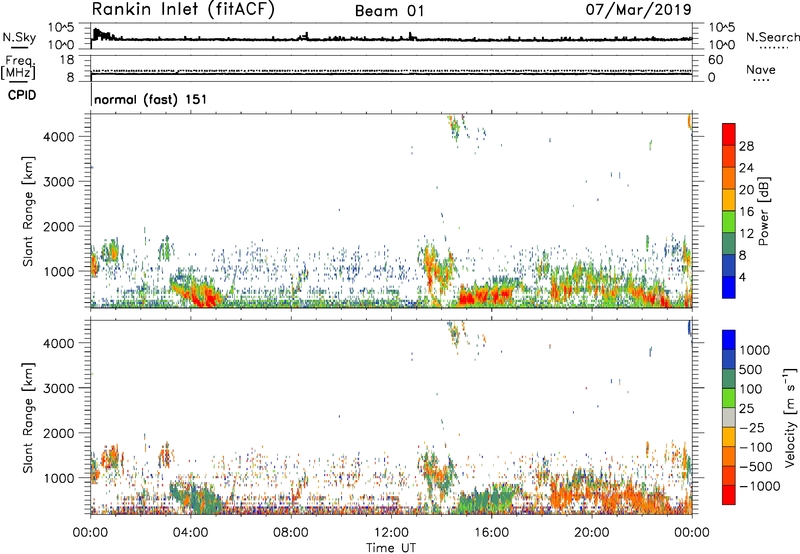Image resolution: width=800 pixels, height=554 pixels.
Task: Click the date '07/Mar/2019'
Action: click(x=638, y=9)
